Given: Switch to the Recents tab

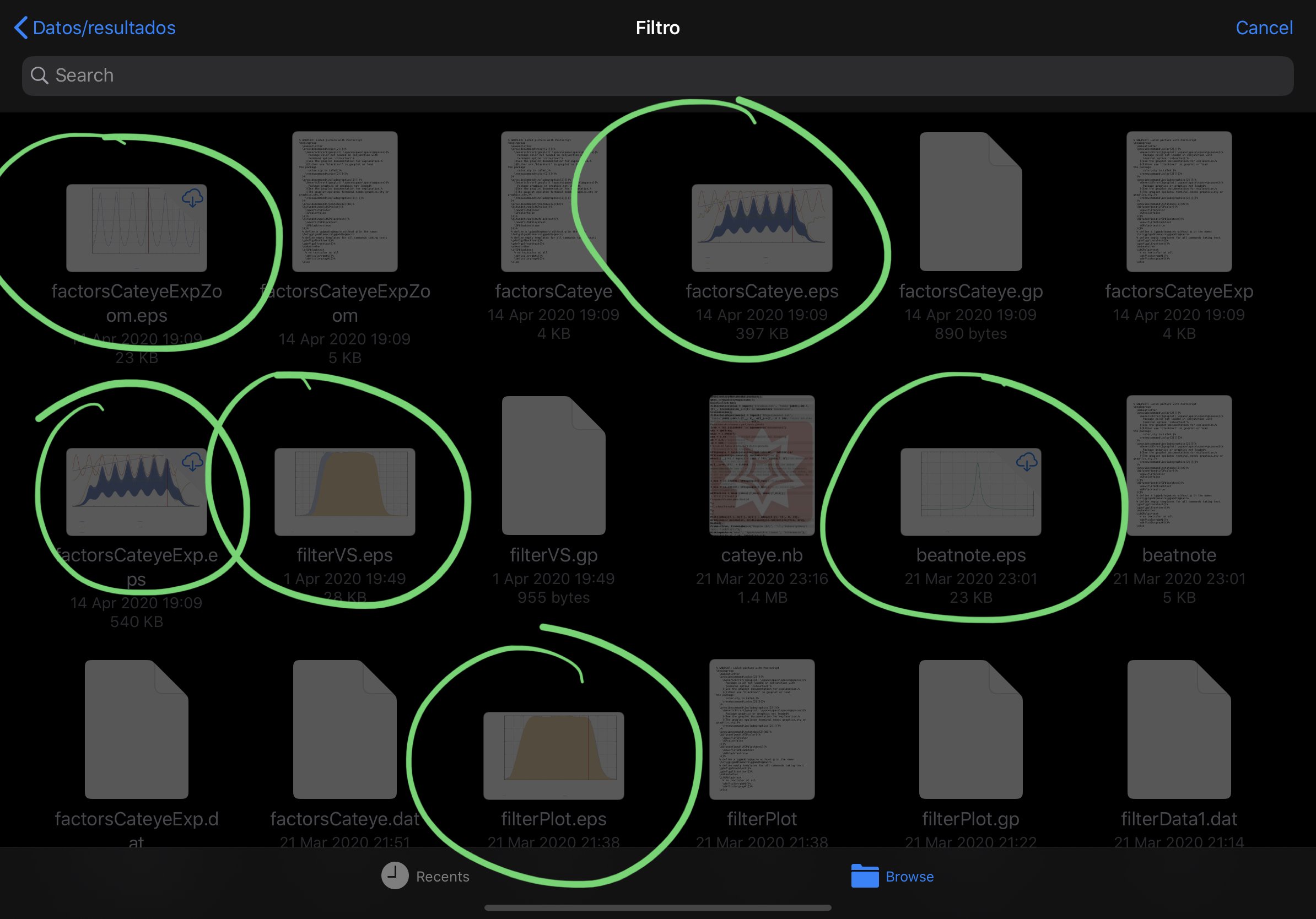Looking at the screenshot, I should click(x=428, y=876).
